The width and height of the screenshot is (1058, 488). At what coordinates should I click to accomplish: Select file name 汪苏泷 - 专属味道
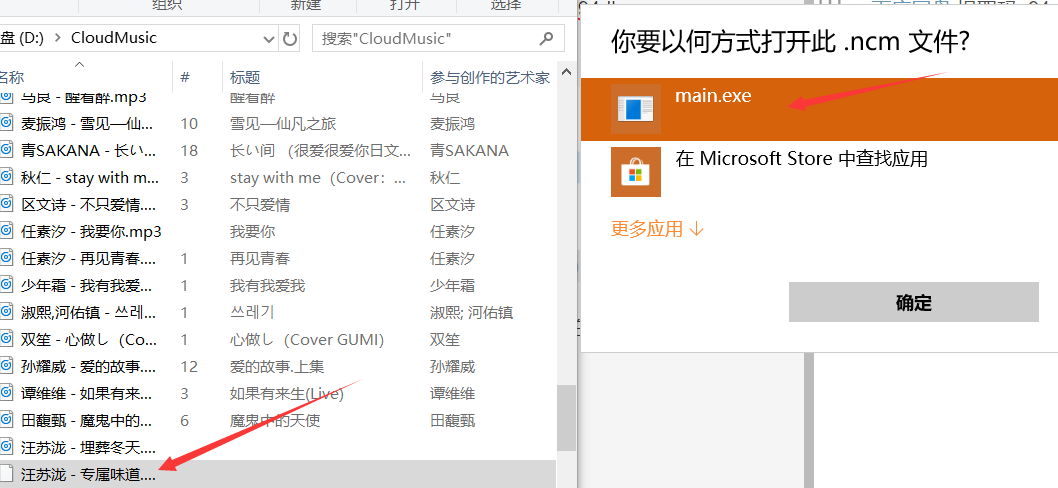pyautogui.click(x=88, y=475)
